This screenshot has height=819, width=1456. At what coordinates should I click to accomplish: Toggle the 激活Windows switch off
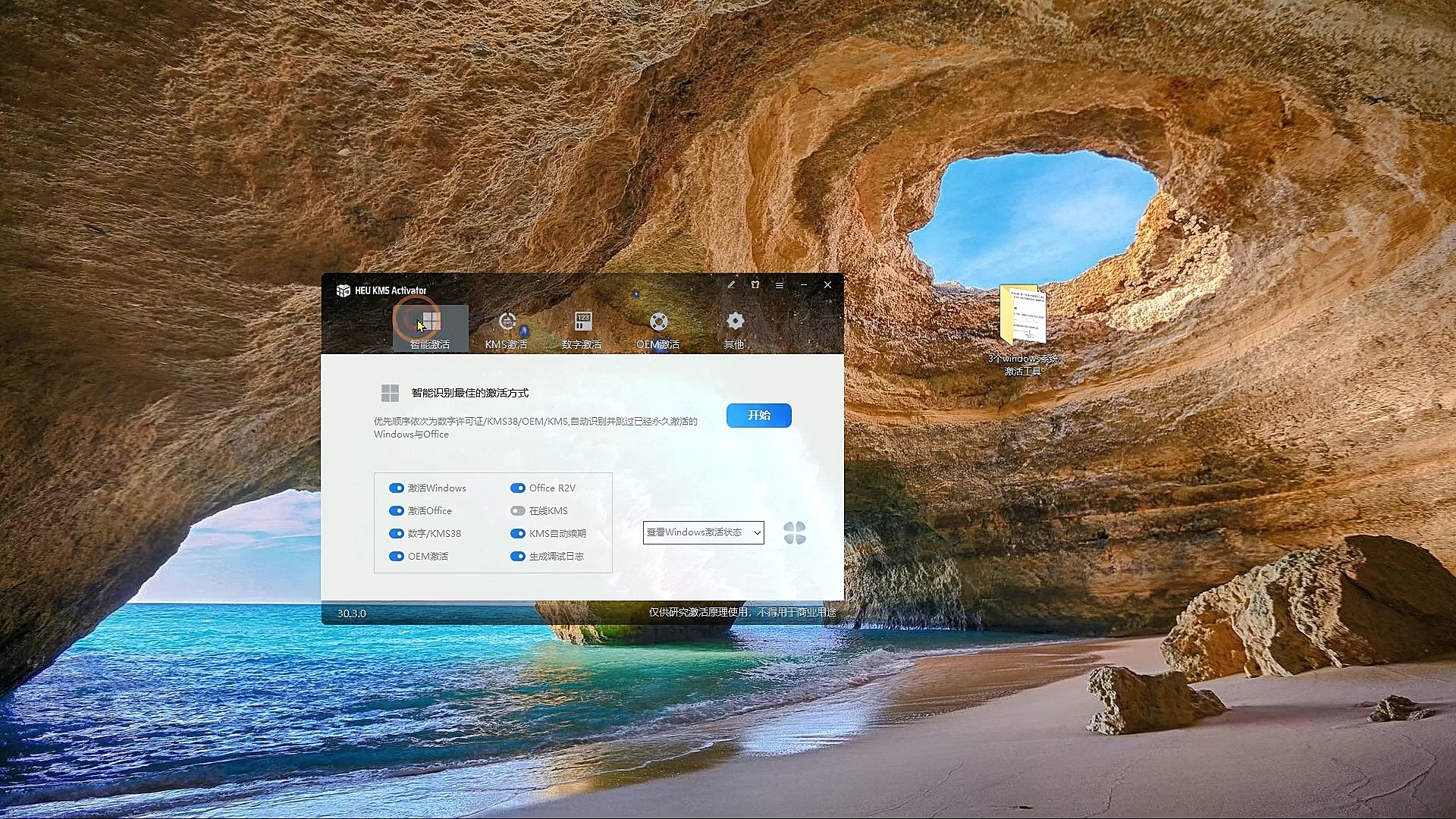pyautogui.click(x=396, y=487)
